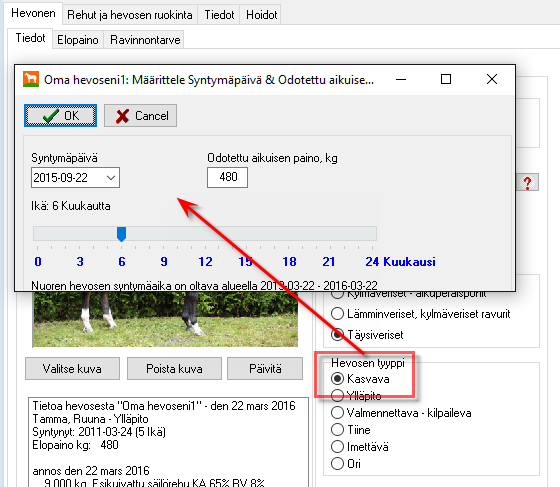Minimize the birthday dialog window
Viewport: 560px width, 487px height.
tap(401, 79)
